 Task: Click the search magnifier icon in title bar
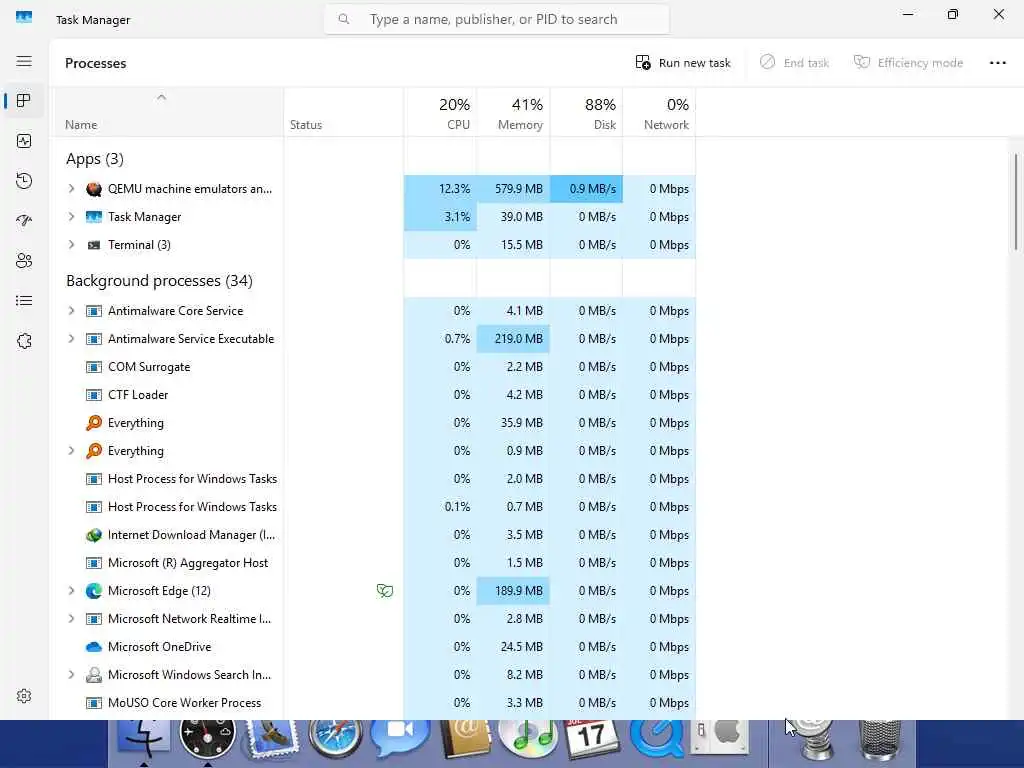[x=344, y=20]
